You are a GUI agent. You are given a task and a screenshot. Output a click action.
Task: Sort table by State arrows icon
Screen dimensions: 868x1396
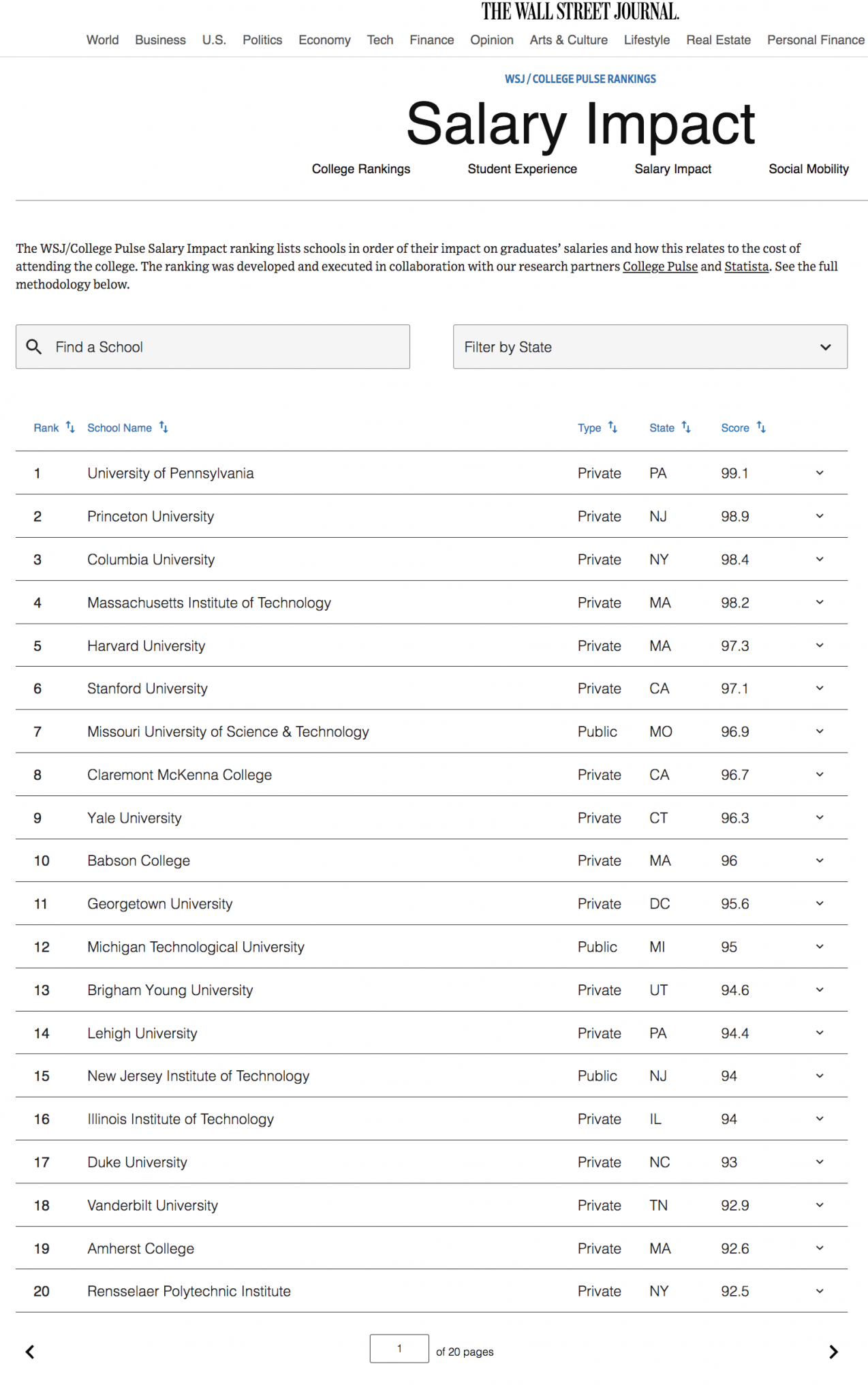[x=686, y=427]
